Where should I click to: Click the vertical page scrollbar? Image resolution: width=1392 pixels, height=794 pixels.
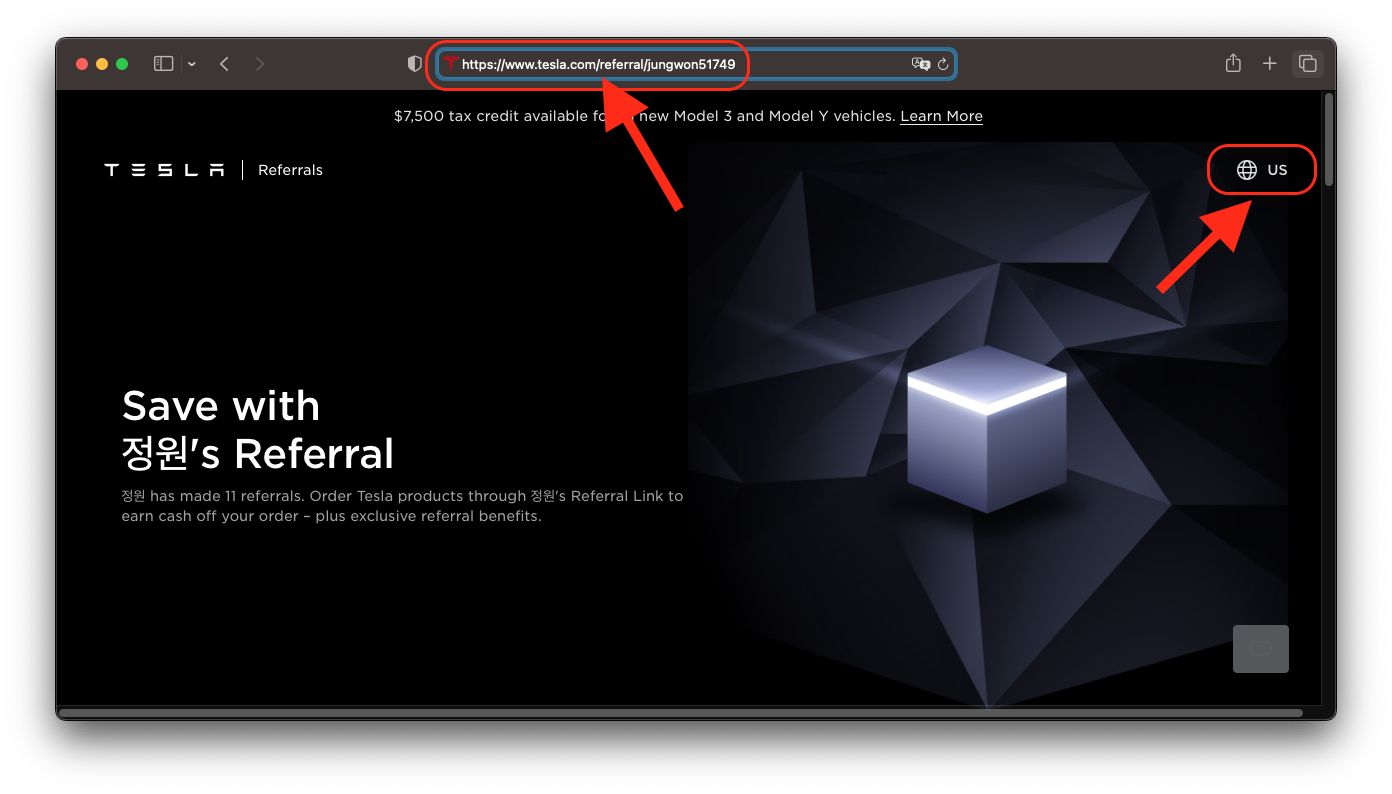pyautogui.click(x=1329, y=140)
